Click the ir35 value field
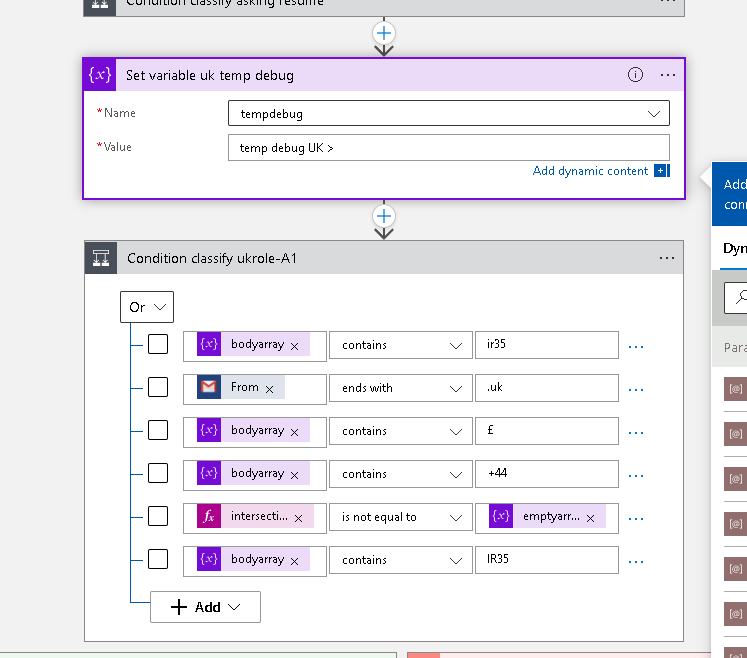Screen dimensions: 747x658 [x=547, y=345]
